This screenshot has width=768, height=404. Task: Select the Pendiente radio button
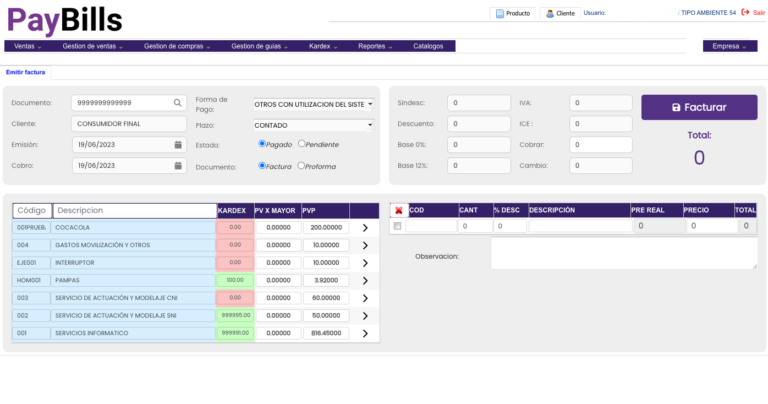pos(302,144)
